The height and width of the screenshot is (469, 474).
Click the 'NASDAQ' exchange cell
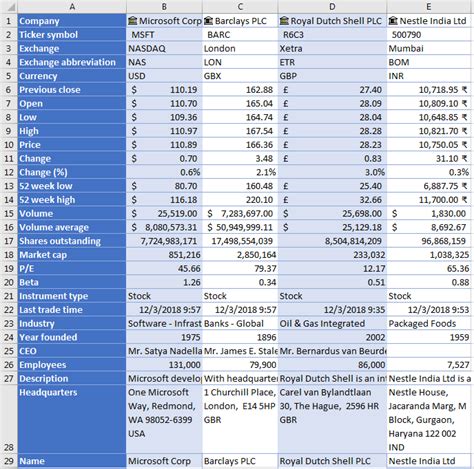[x=164, y=49]
